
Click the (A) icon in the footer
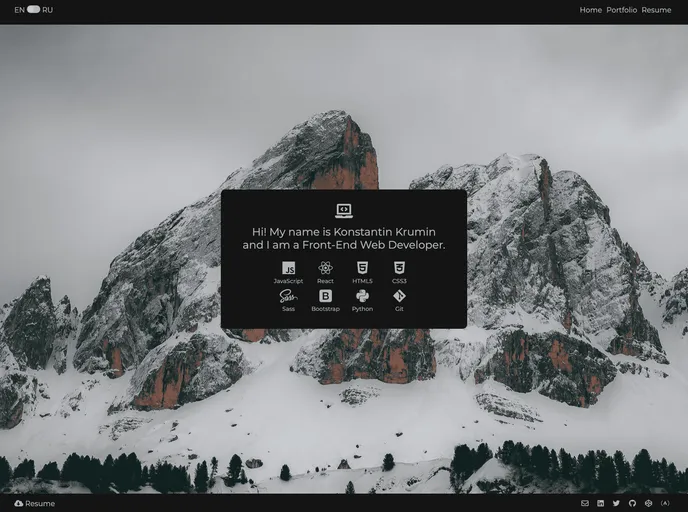point(665,503)
